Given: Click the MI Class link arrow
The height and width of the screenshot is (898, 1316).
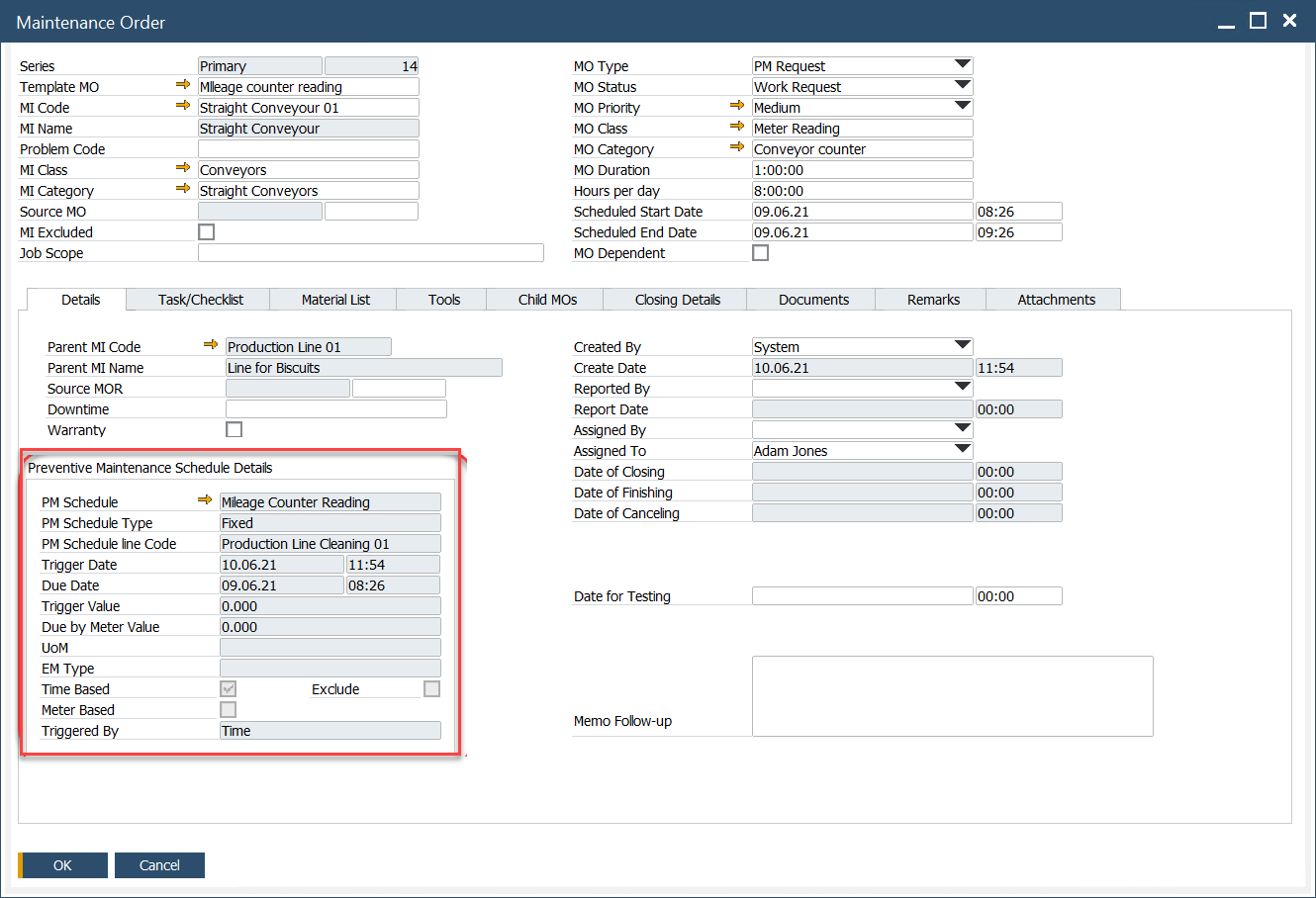Looking at the screenshot, I should click(x=183, y=169).
